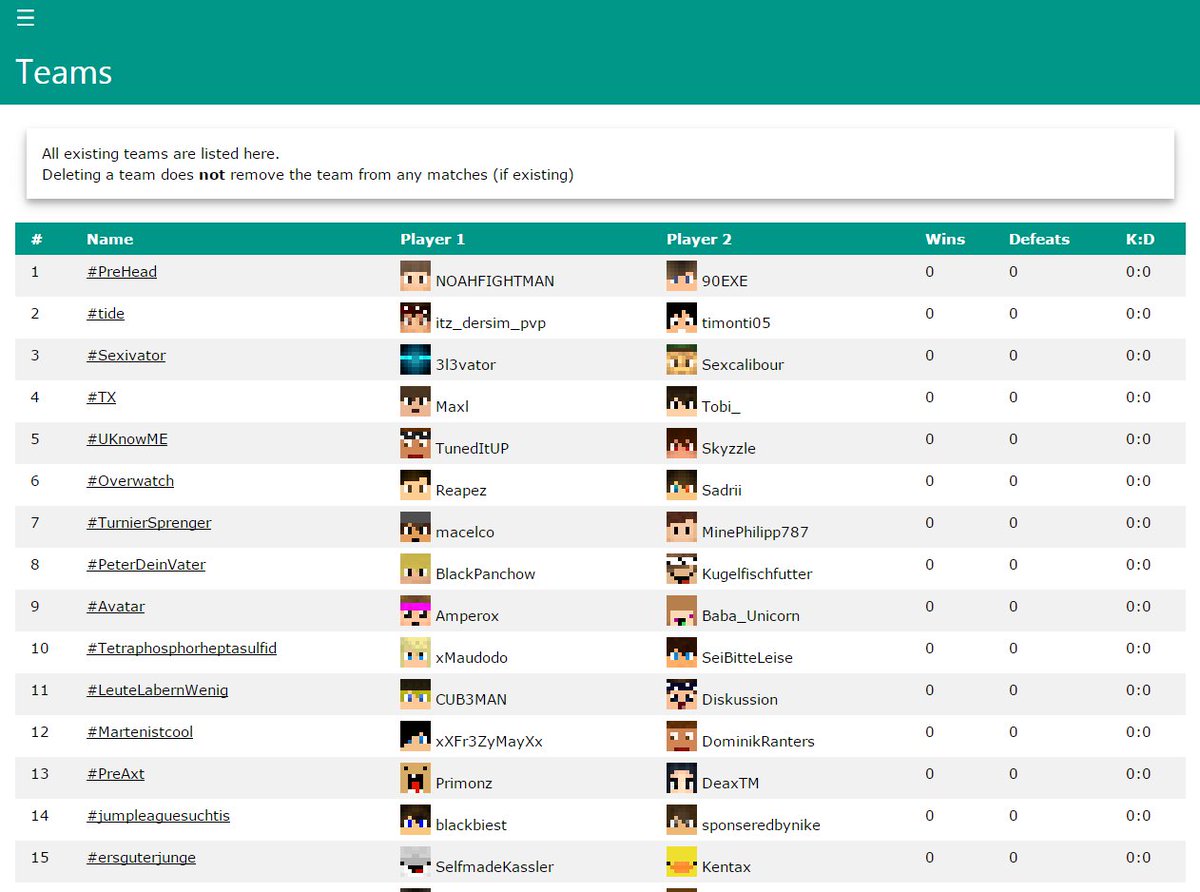View the #LeuteLabernWenig team
Image resolution: width=1200 pixels, height=892 pixels.
click(158, 691)
